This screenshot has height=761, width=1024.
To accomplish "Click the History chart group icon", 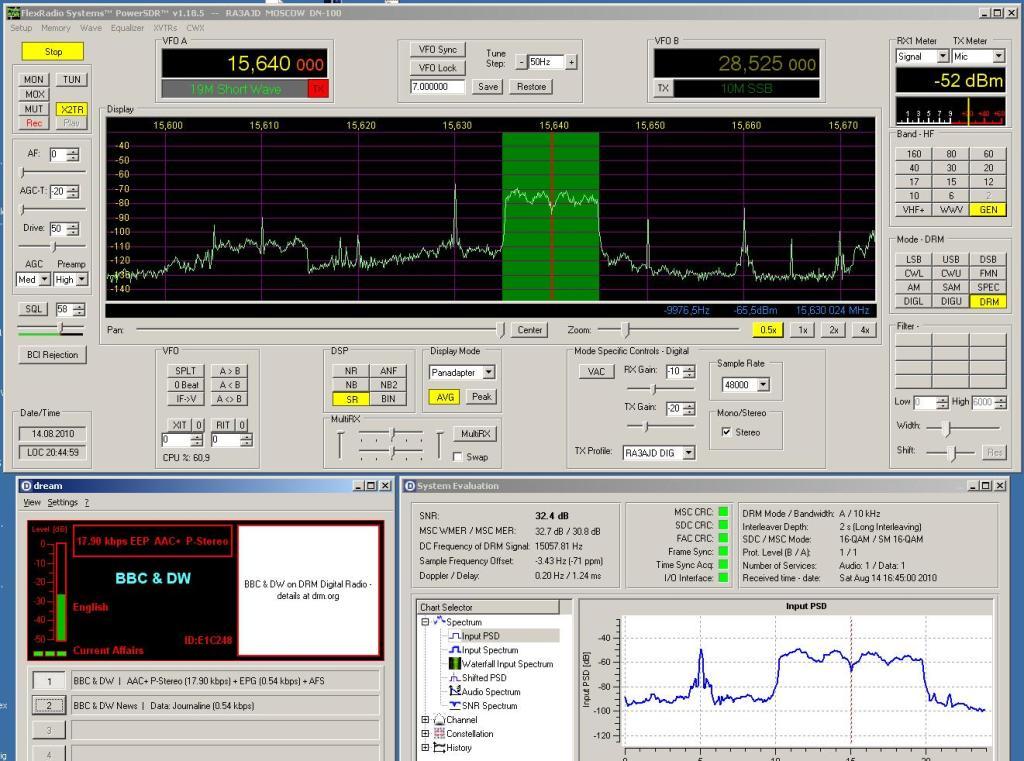I will coord(438,748).
